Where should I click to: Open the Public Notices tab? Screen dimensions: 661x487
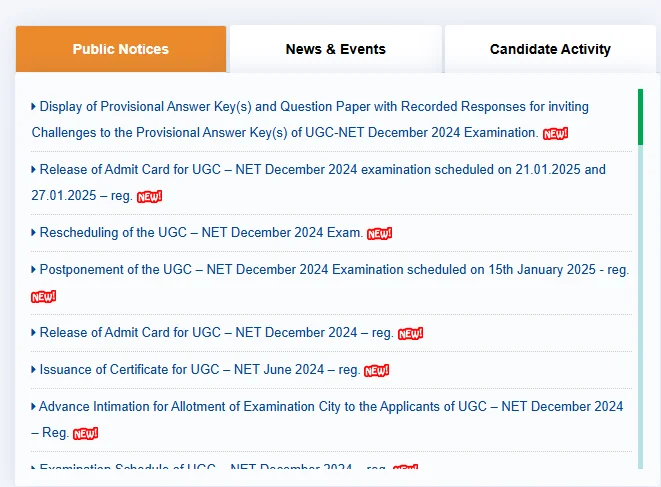[120, 49]
